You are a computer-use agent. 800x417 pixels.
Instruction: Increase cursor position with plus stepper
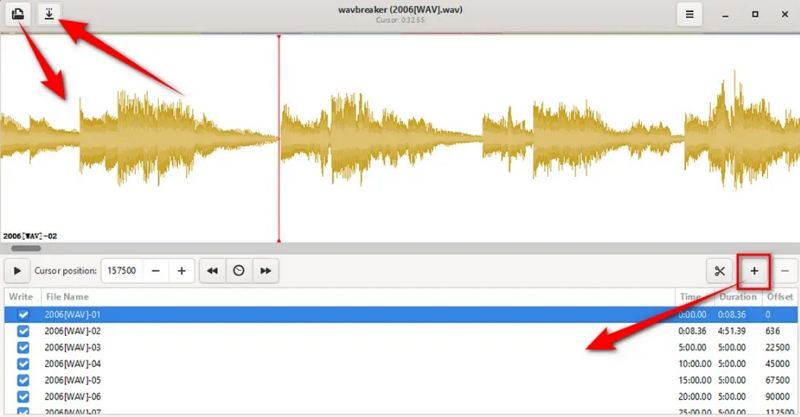pos(182,271)
